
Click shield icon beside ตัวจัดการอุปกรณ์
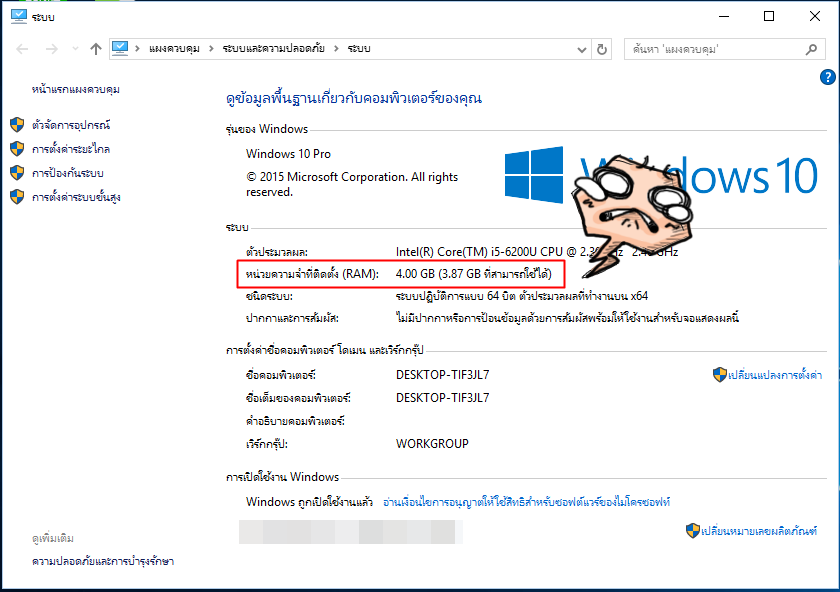(x=17, y=125)
